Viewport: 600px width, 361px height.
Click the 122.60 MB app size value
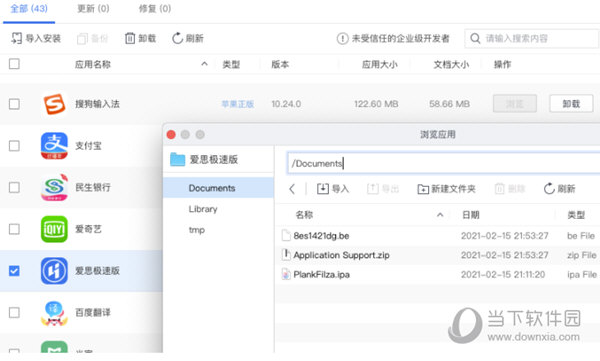pos(376,104)
